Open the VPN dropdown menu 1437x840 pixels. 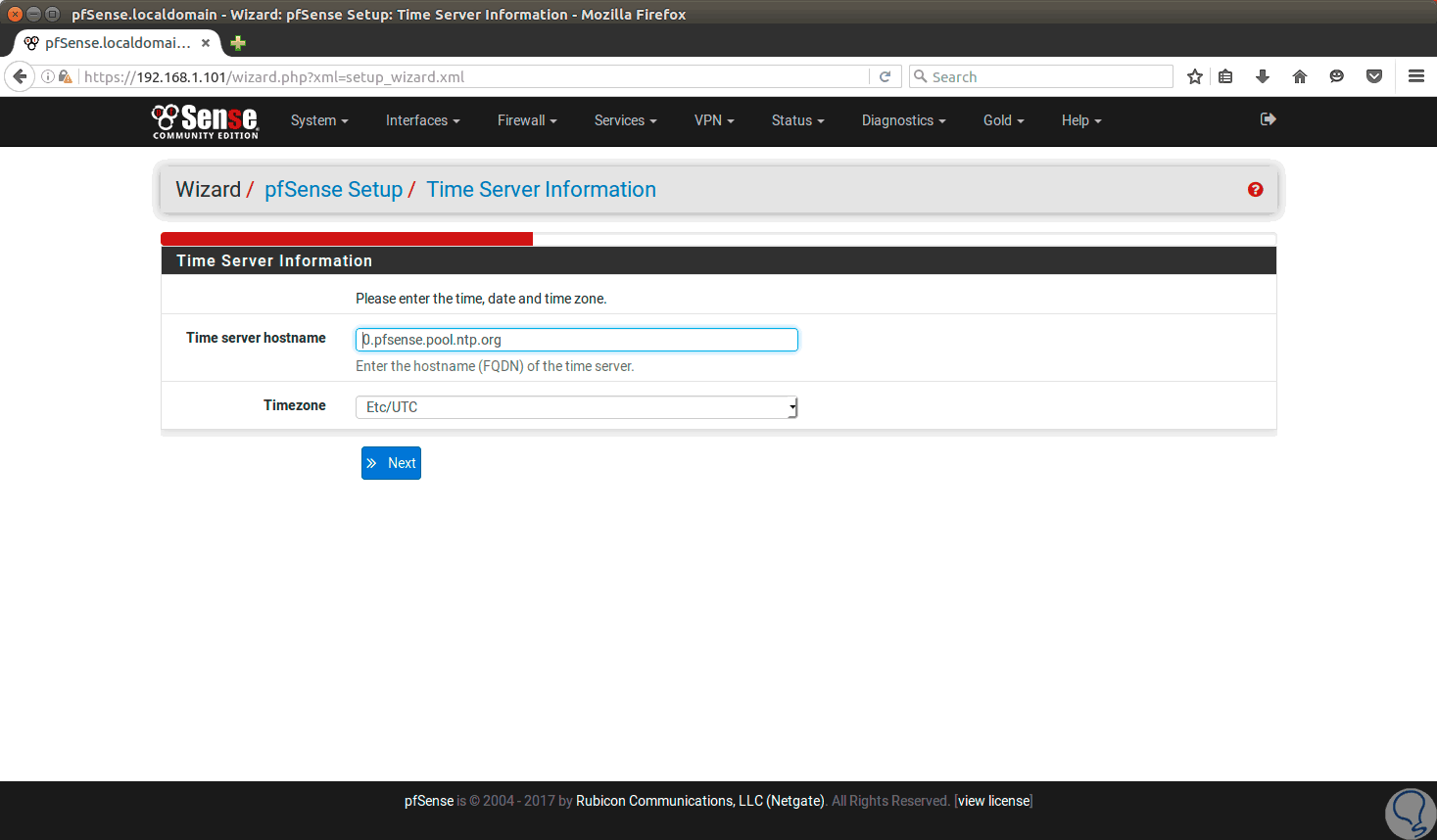(714, 120)
